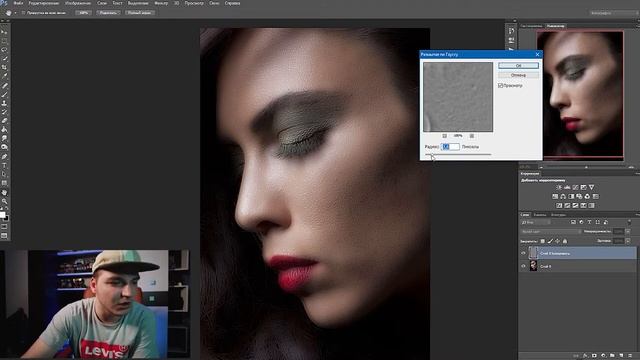
Task: Click the bottom layer's thumbnail
Action: pos(533,266)
